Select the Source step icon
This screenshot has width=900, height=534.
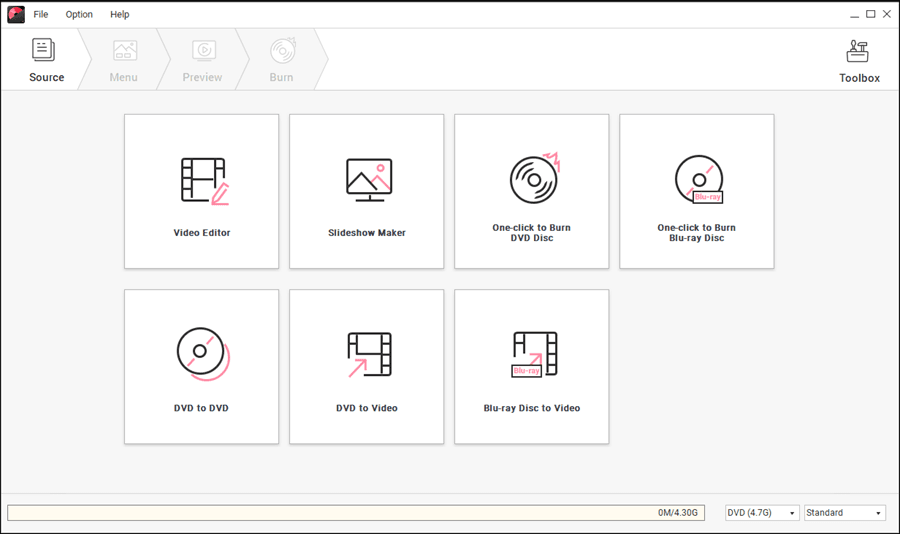(43, 50)
